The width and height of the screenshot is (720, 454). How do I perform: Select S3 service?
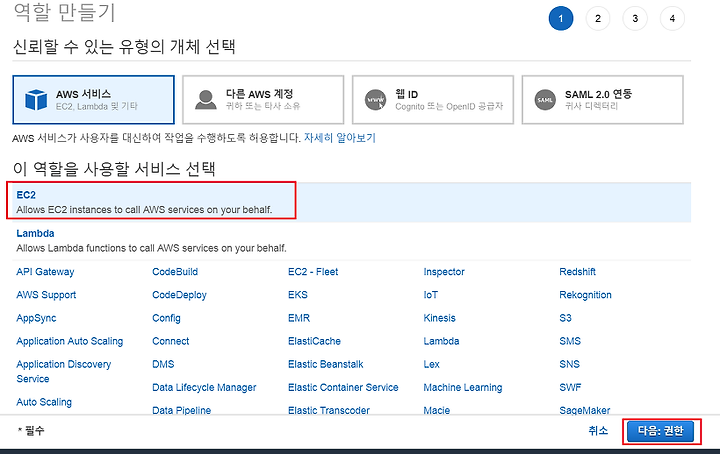coord(565,318)
